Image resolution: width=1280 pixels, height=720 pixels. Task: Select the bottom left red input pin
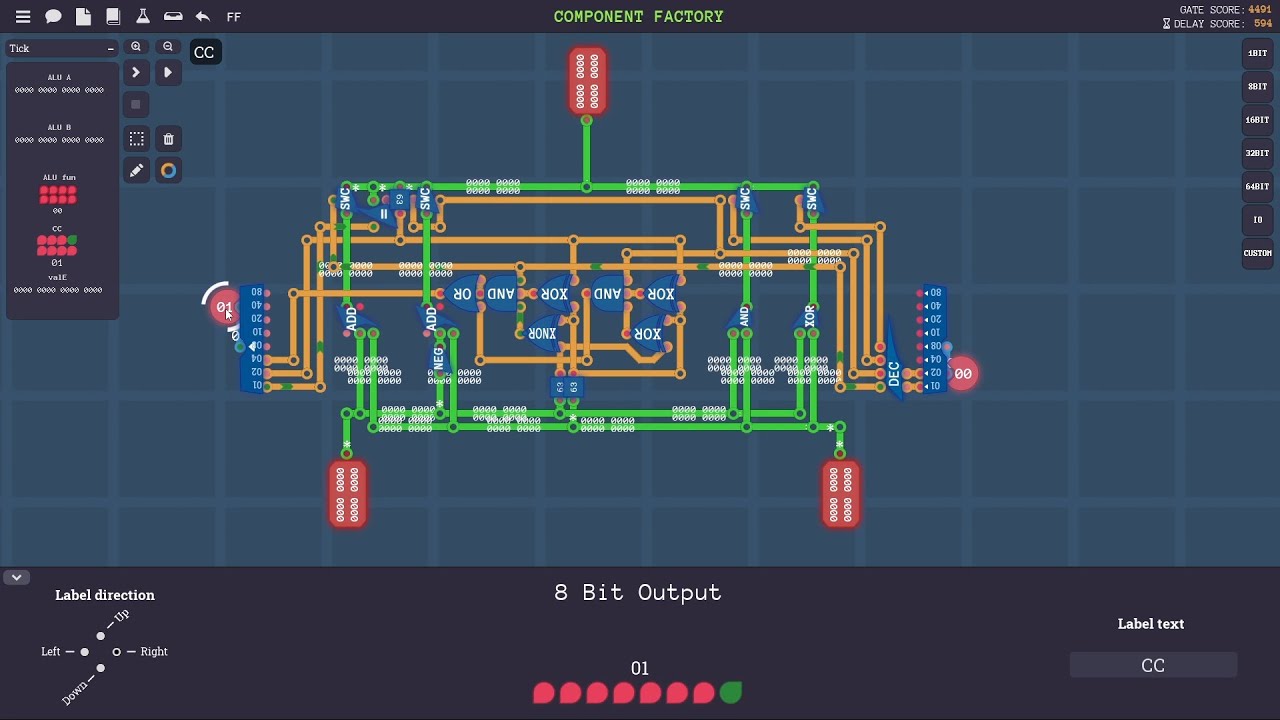(347, 494)
